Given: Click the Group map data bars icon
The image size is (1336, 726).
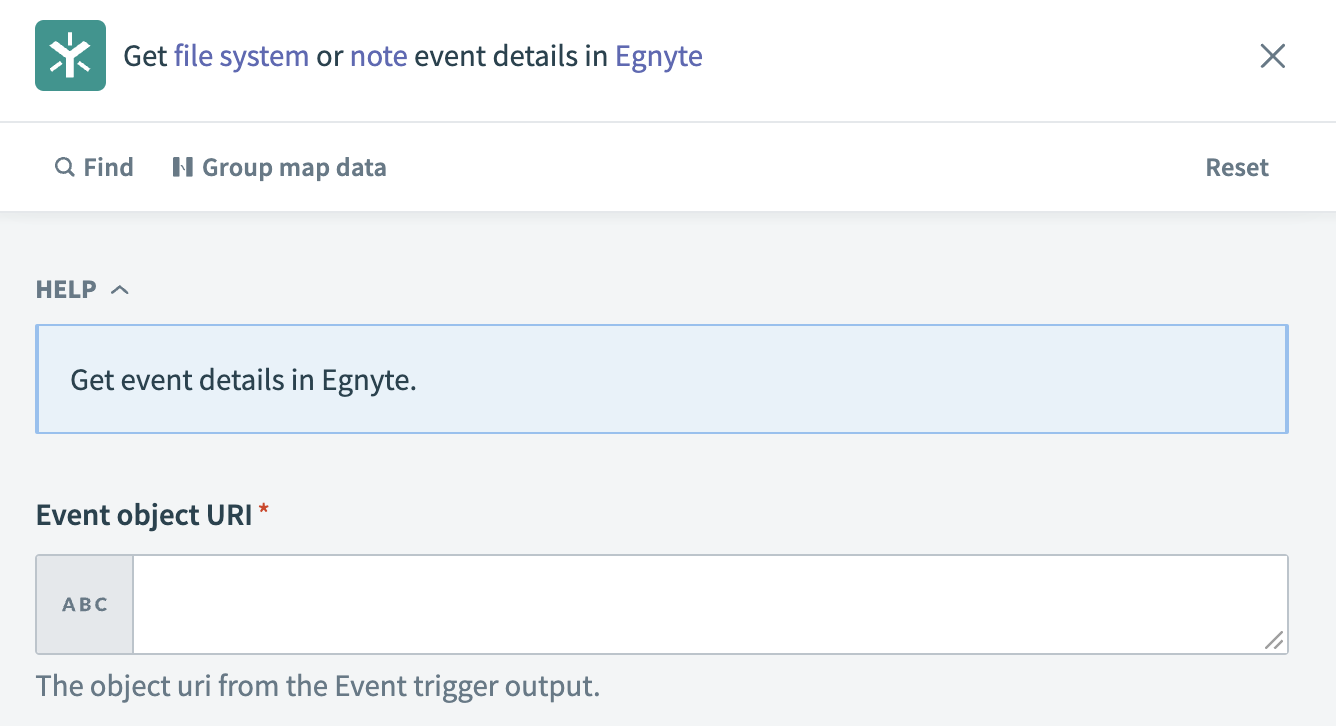Looking at the screenshot, I should (182, 167).
